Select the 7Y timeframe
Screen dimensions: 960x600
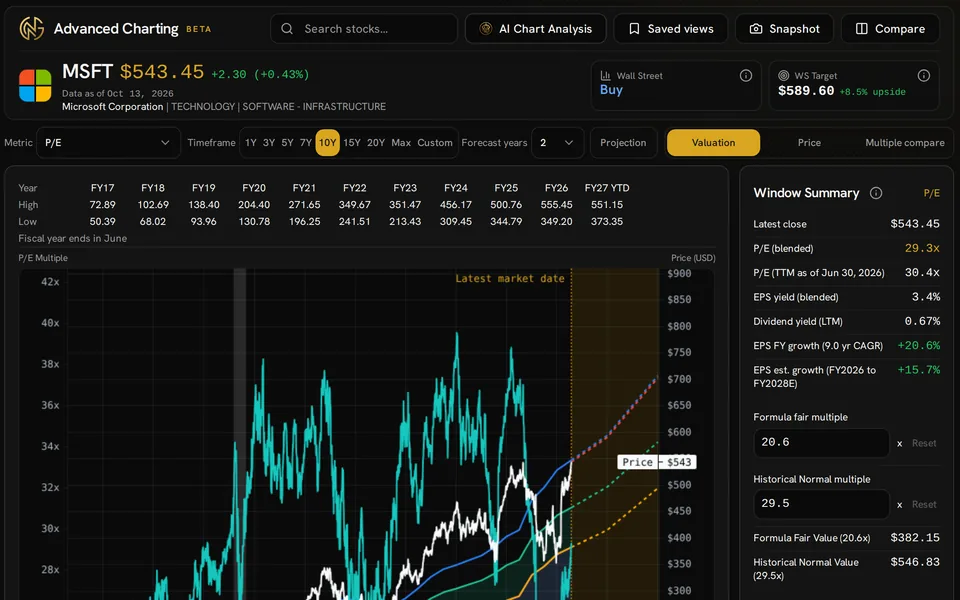tap(306, 143)
